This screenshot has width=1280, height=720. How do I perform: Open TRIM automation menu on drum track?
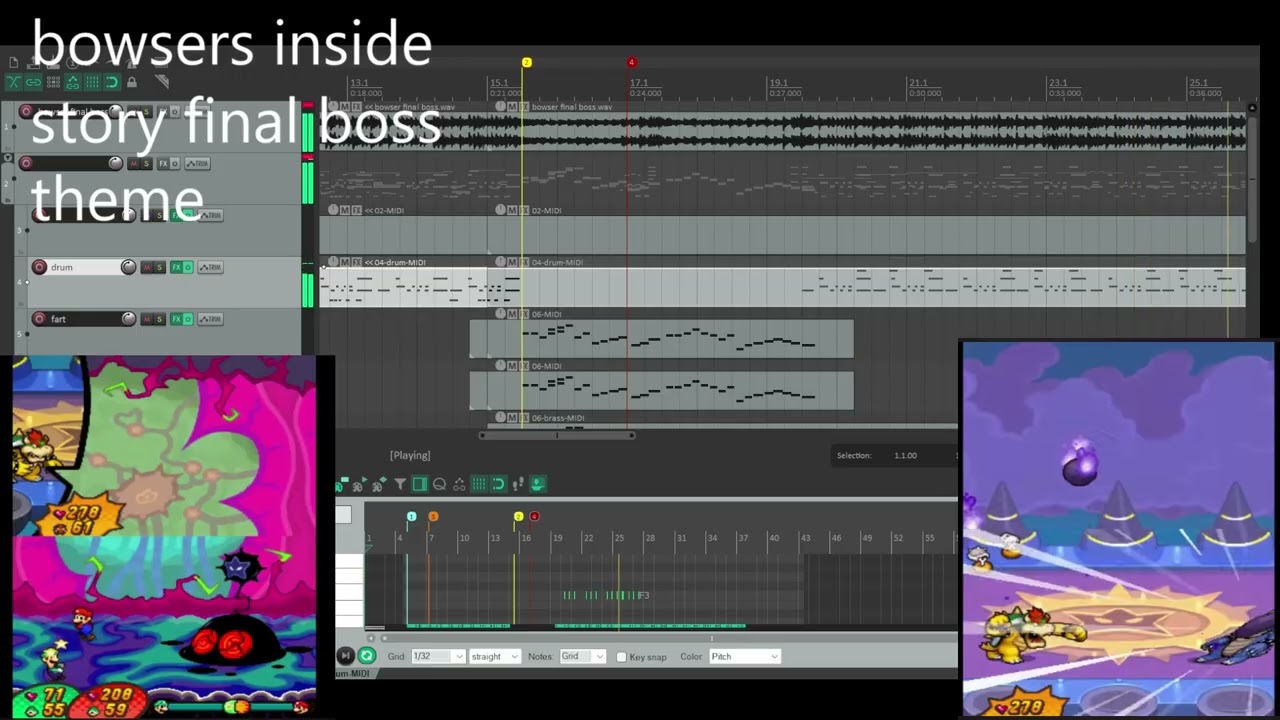coord(210,267)
